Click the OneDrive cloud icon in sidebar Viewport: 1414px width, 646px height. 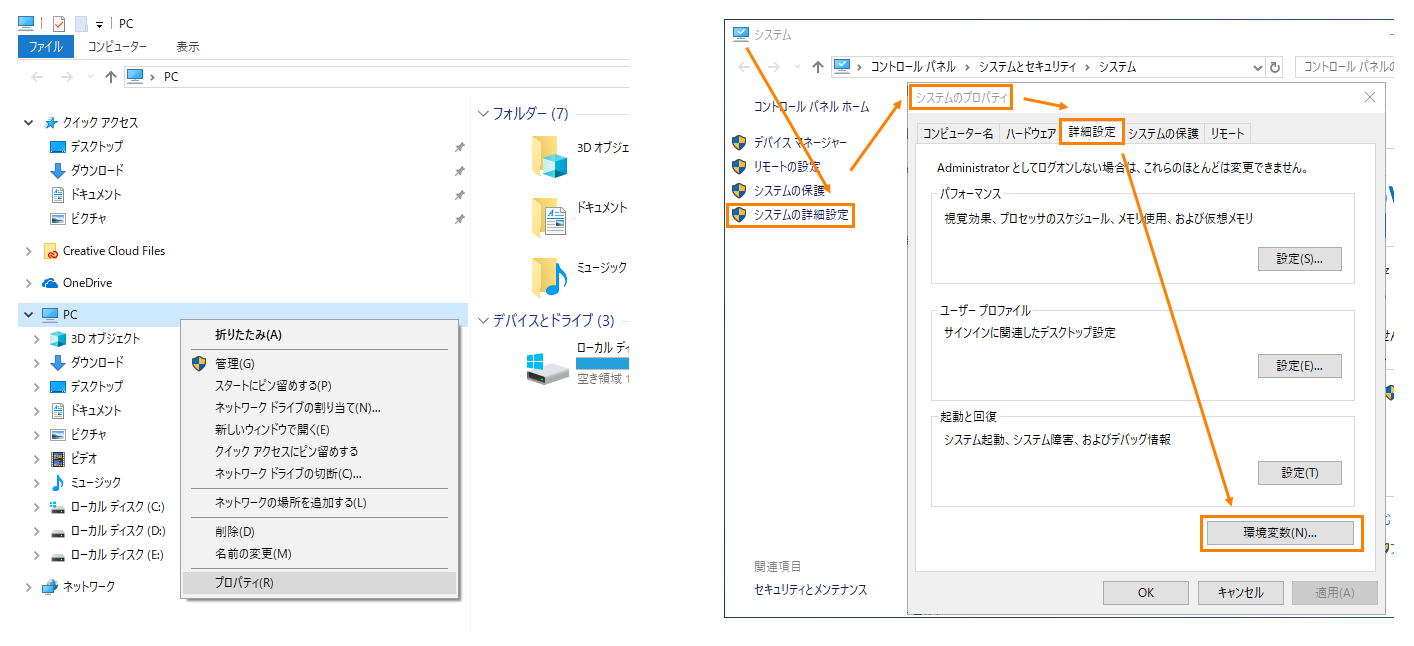click(51, 283)
